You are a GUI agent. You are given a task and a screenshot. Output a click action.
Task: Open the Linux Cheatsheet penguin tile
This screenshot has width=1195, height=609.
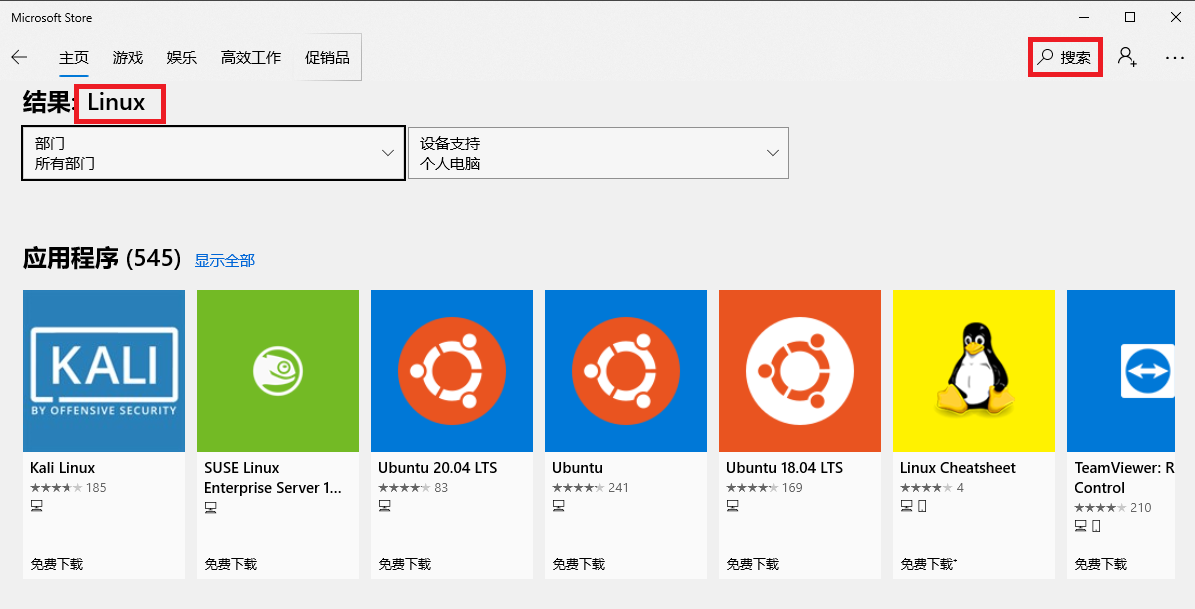click(973, 370)
